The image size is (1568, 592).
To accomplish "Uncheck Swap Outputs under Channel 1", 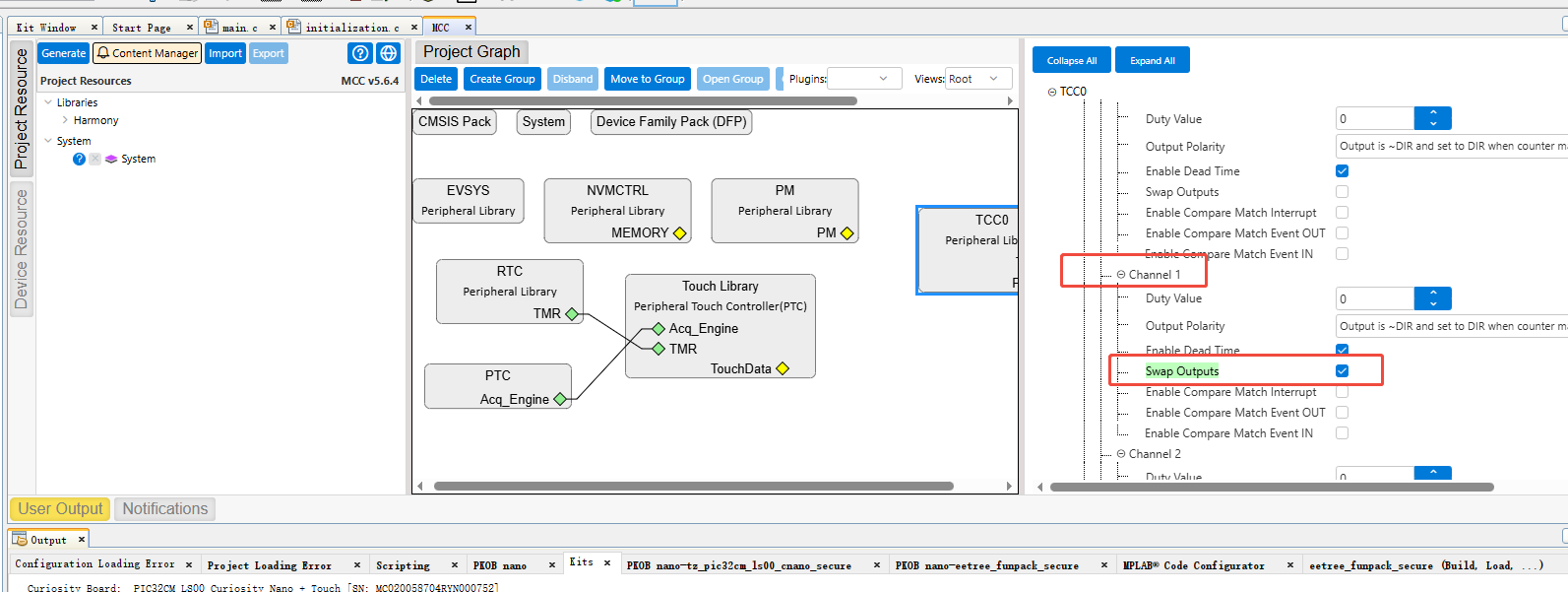I will pos(1342,371).
